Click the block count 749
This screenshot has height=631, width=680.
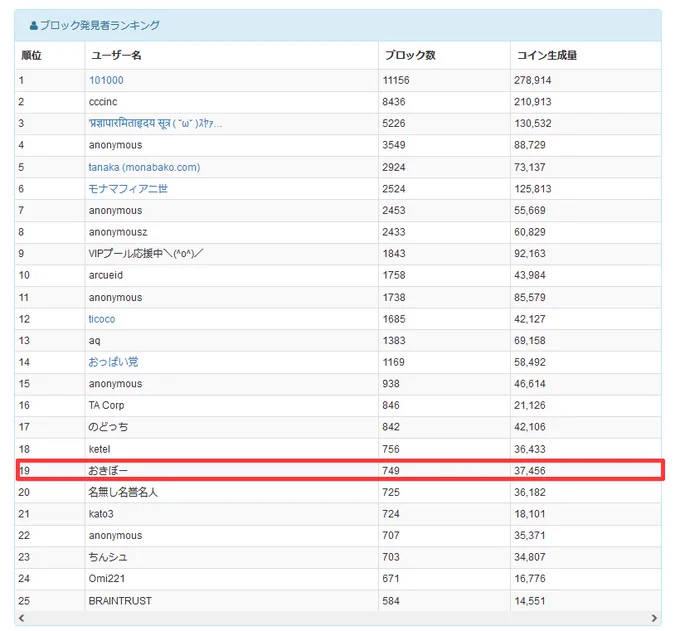click(391, 471)
